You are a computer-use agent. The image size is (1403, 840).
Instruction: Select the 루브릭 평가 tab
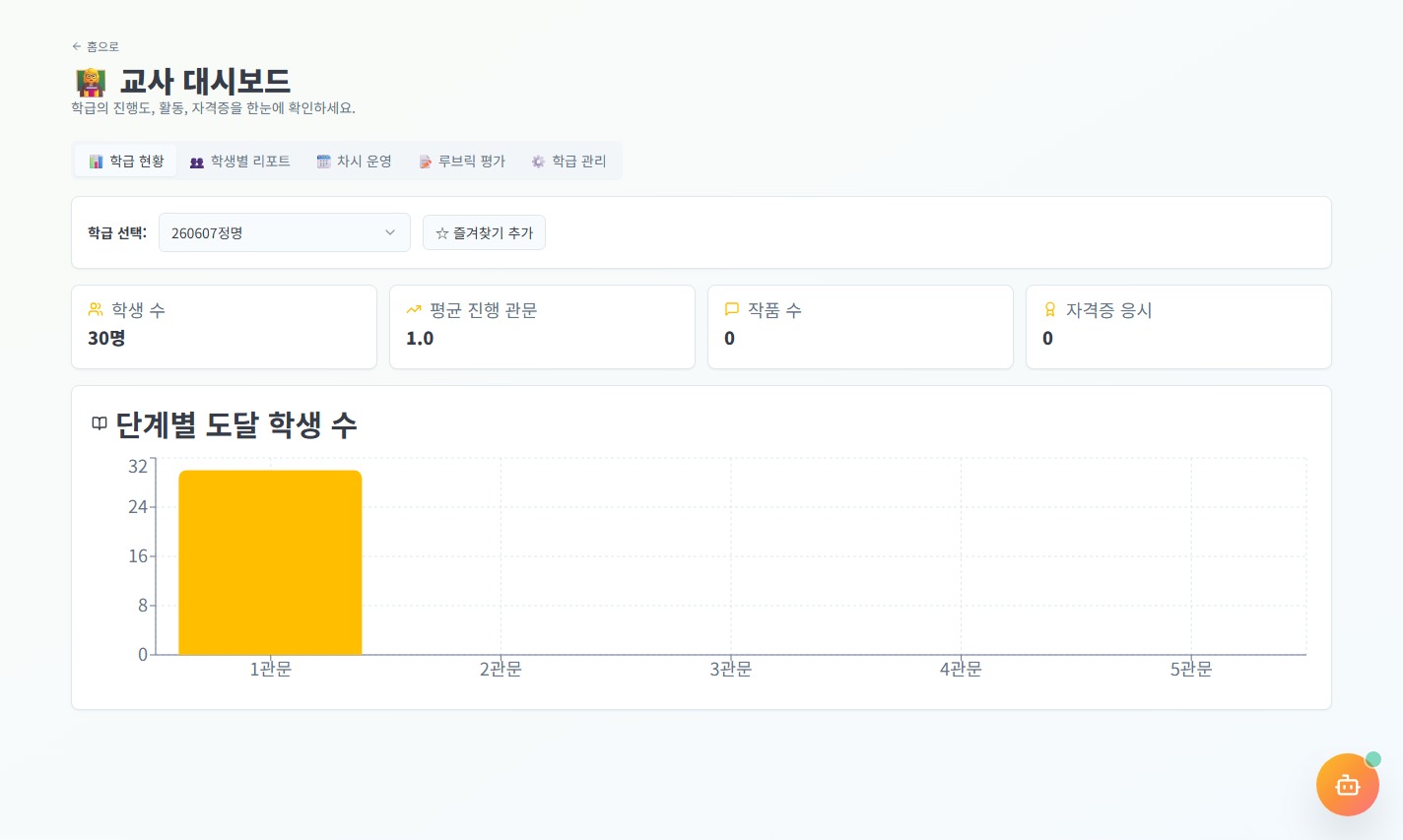(462, 161)
